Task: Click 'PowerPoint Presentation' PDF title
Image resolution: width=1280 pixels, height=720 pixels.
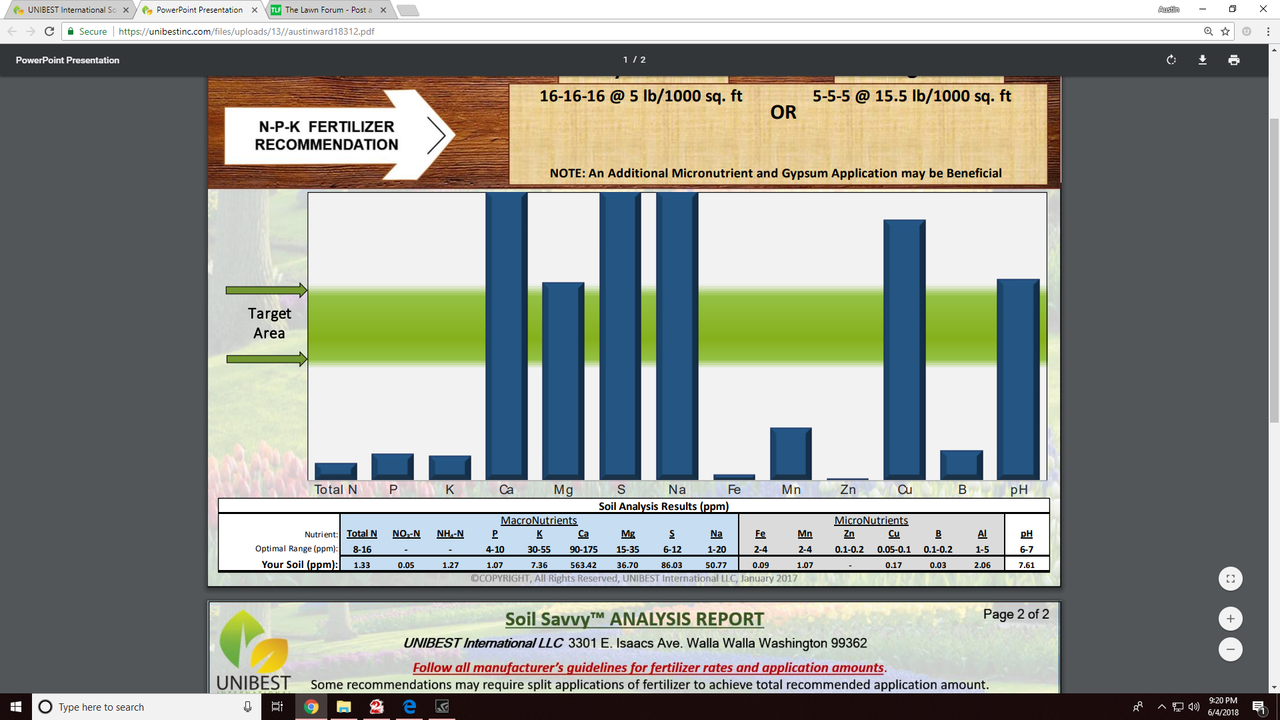Action: pyautogui.click(x=67, y=60)
